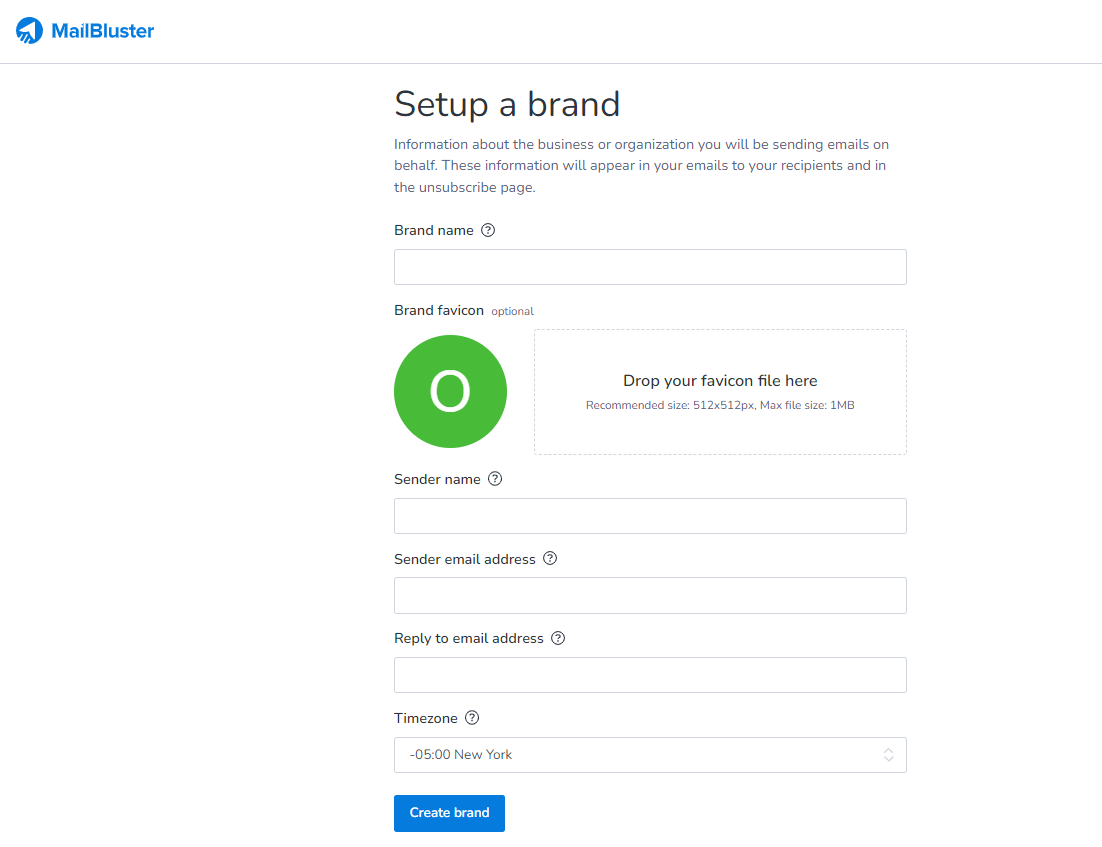Click the MailBluster paper plane logo icon
Viewport: 1102px width, 847px height.
30,31
